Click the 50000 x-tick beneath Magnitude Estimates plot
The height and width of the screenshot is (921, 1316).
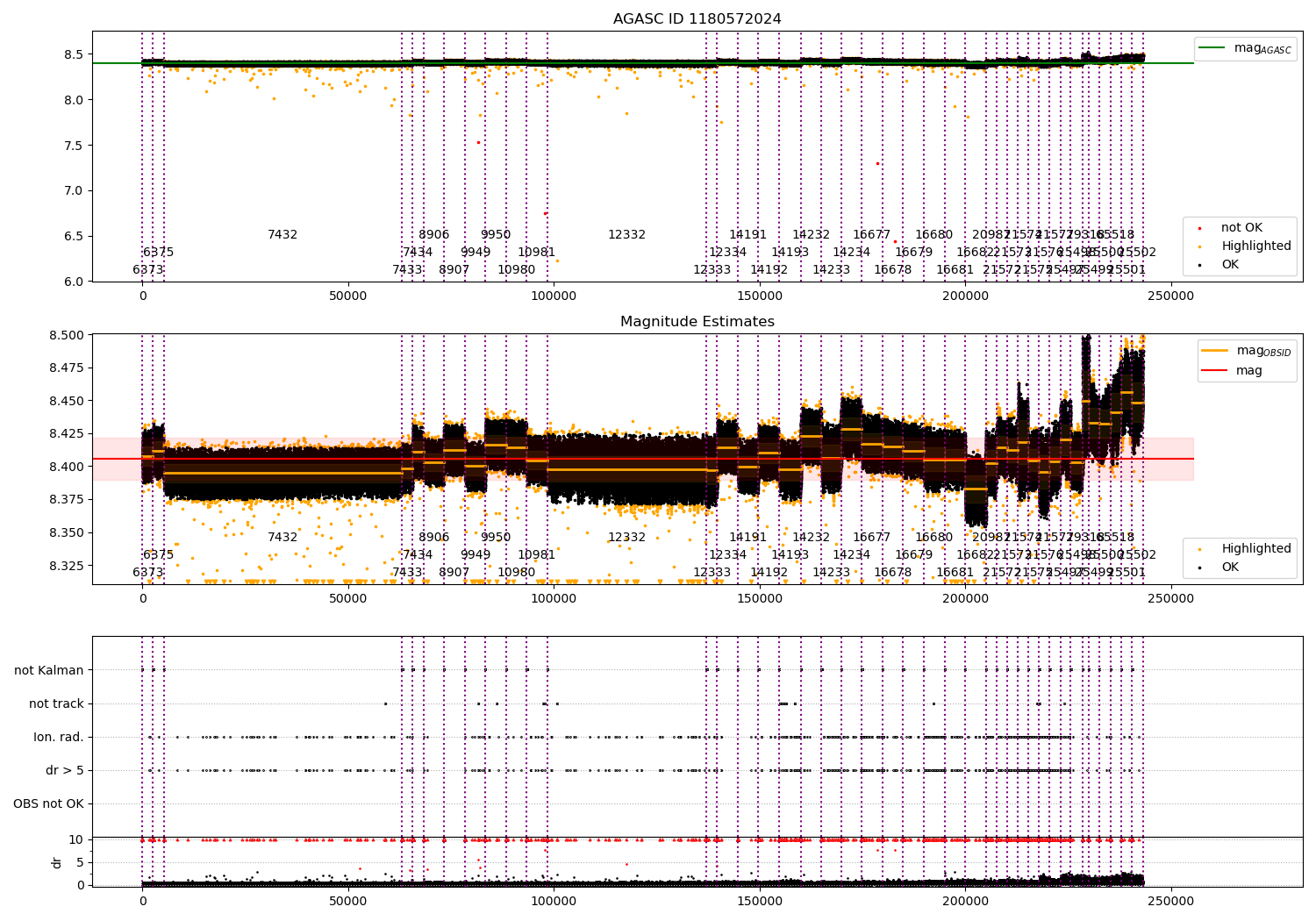(348, 598)
